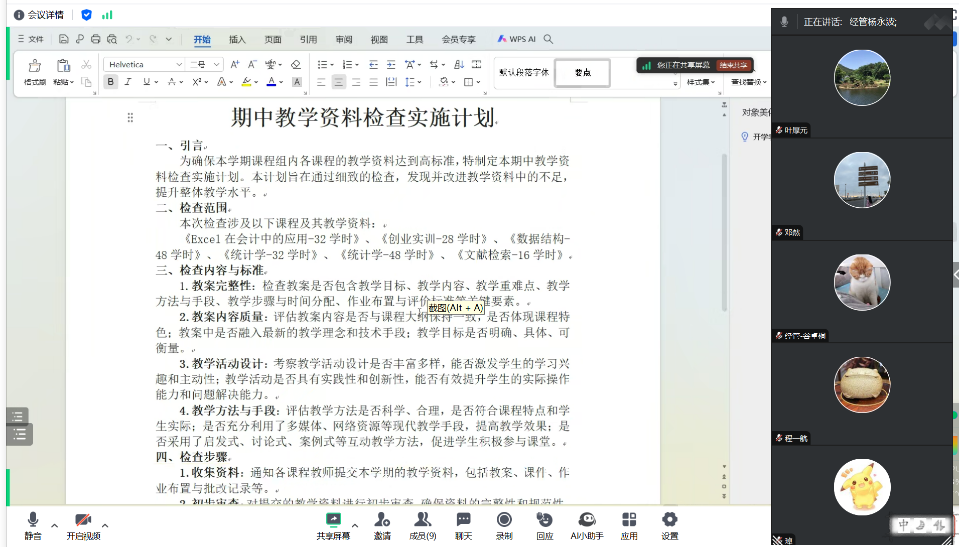The image size is (959, 547).
Task: Expand the microphone options arrow
Action: (55, 524)
